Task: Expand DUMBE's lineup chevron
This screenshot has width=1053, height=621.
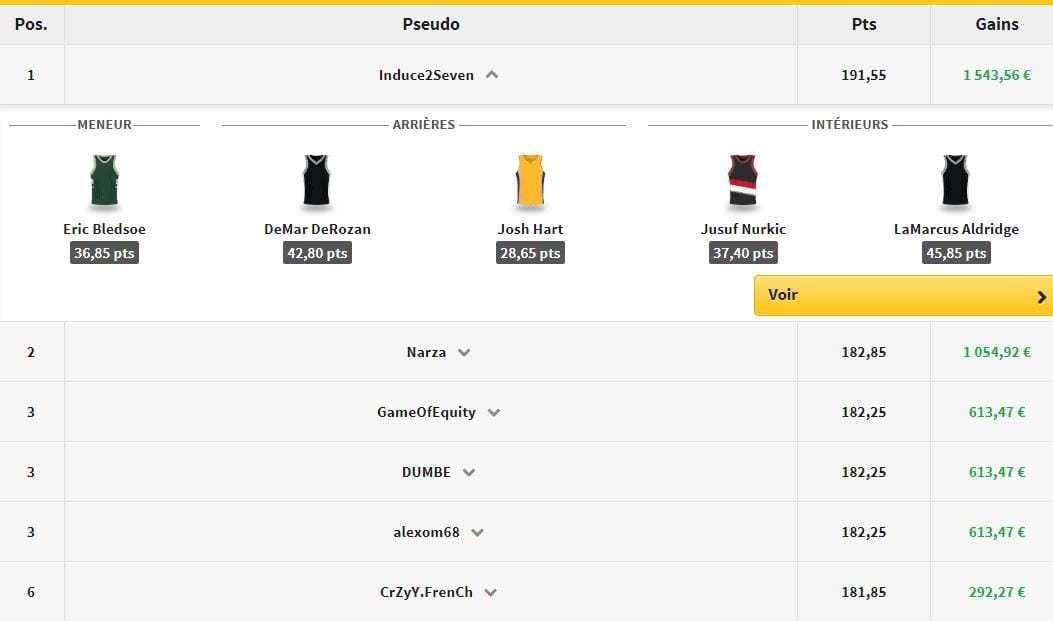Action: [x=469, y=472]
